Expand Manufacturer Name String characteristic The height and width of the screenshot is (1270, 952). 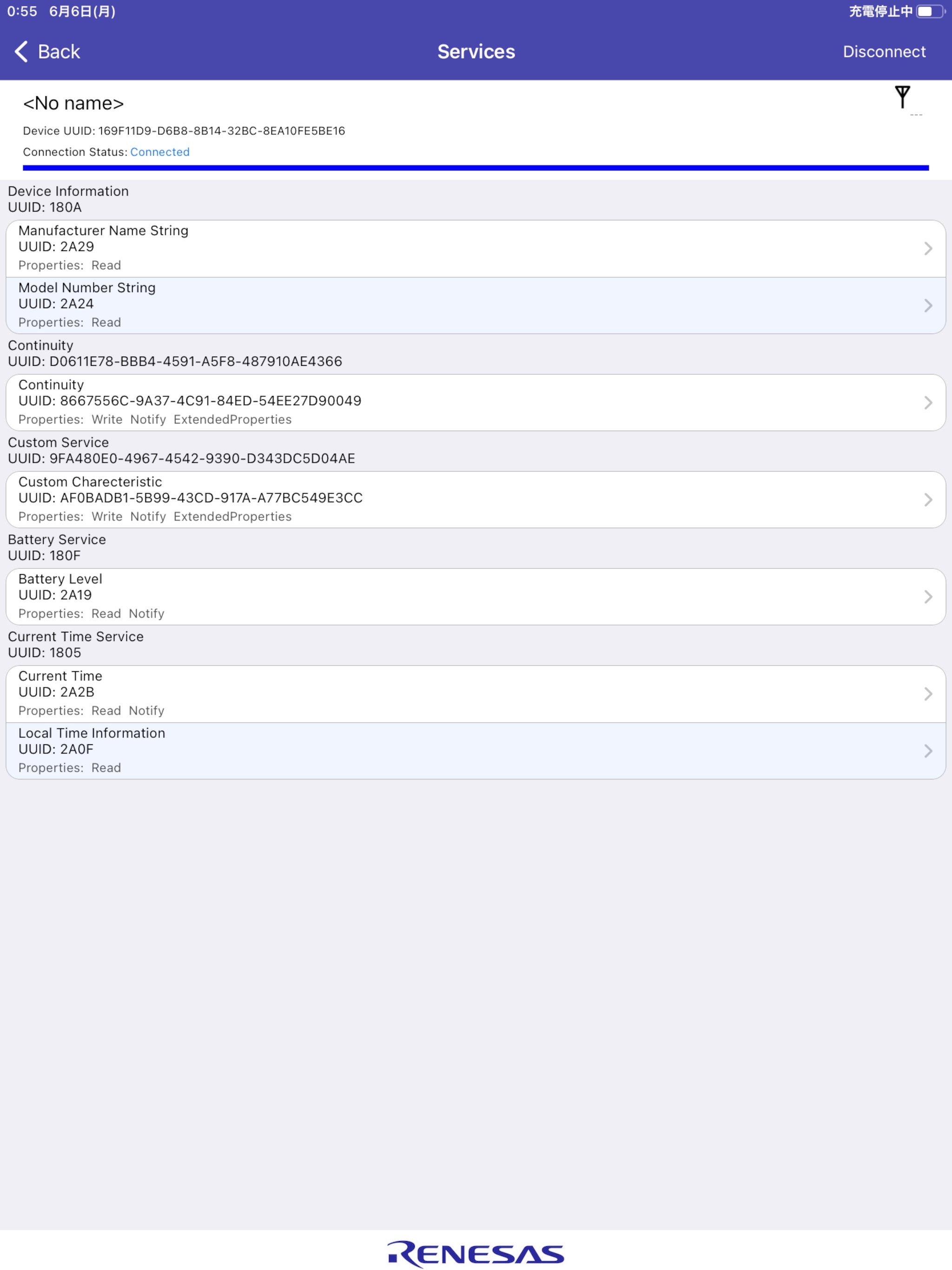tap(476, 247)
